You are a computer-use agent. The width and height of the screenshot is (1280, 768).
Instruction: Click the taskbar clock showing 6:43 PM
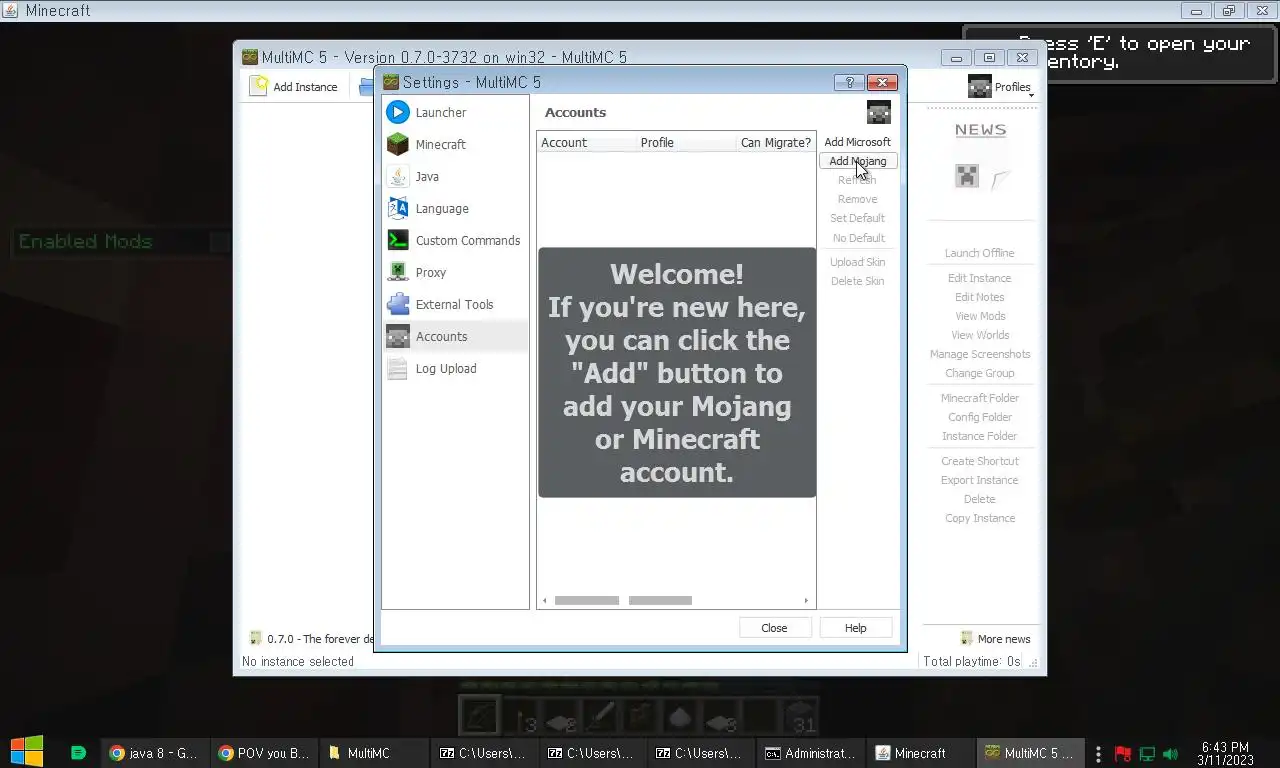coord(1225,753)
